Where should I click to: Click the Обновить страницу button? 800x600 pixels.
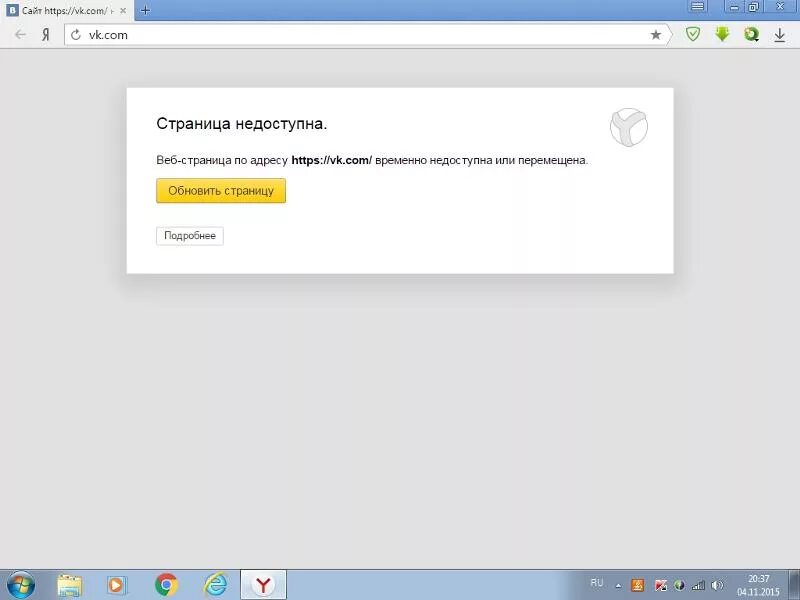pos(221,191)
